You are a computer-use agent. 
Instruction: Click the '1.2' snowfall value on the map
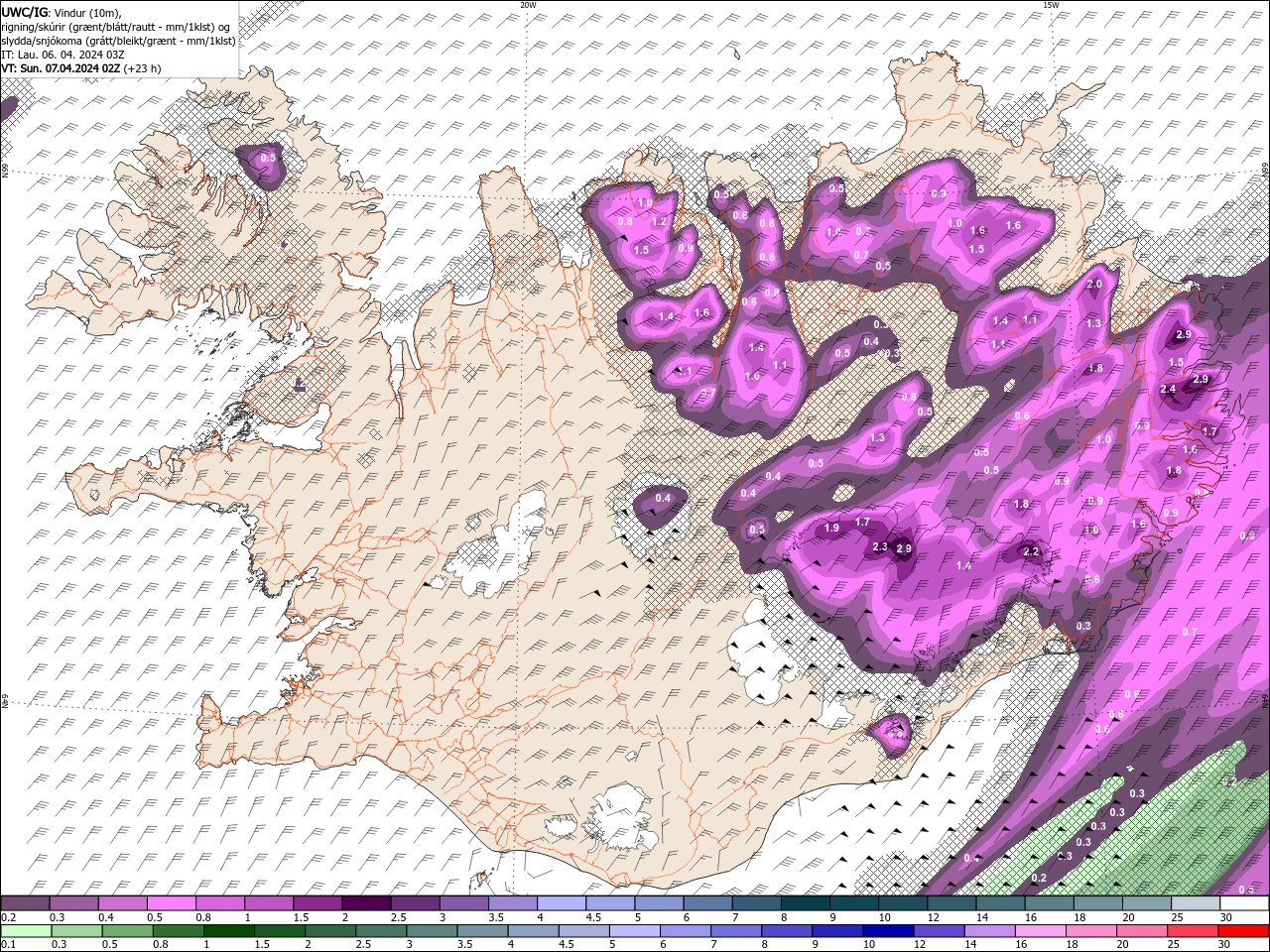660,221
